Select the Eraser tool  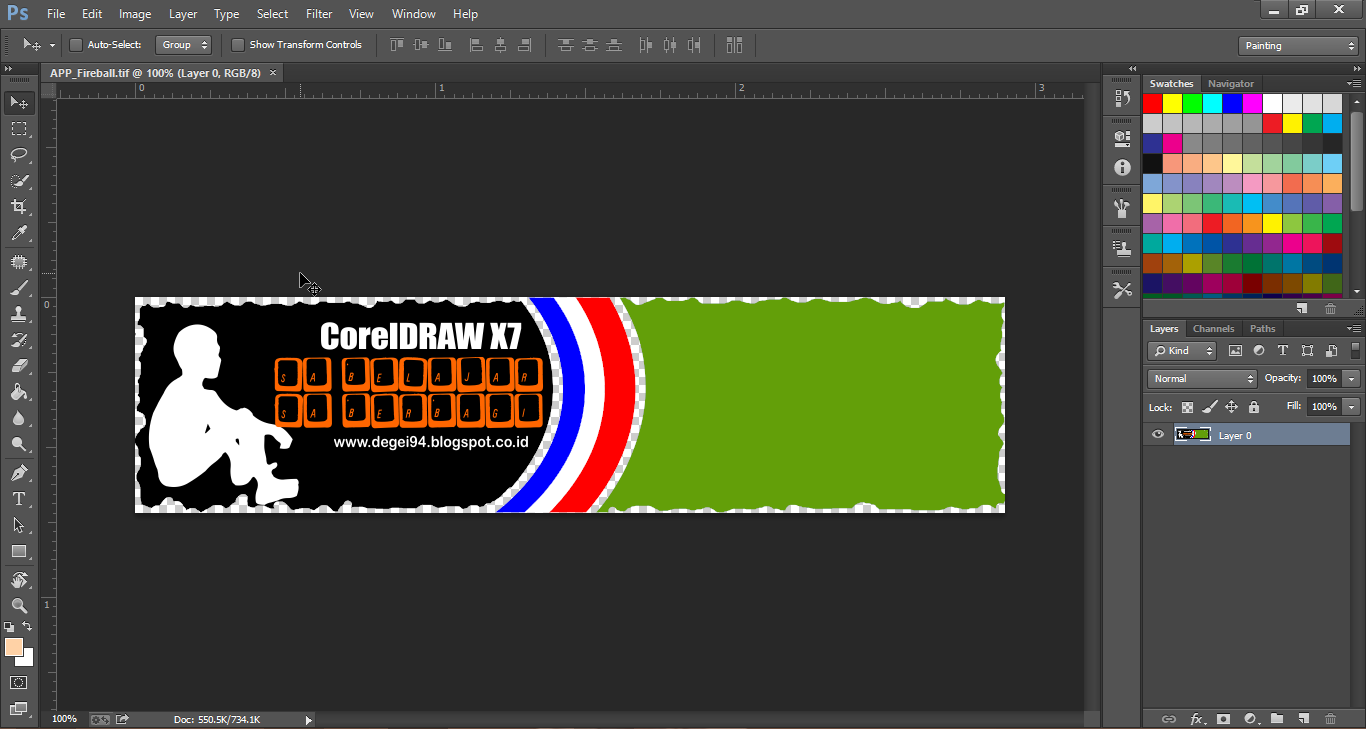pyautogui.click(x=19, y=366)
